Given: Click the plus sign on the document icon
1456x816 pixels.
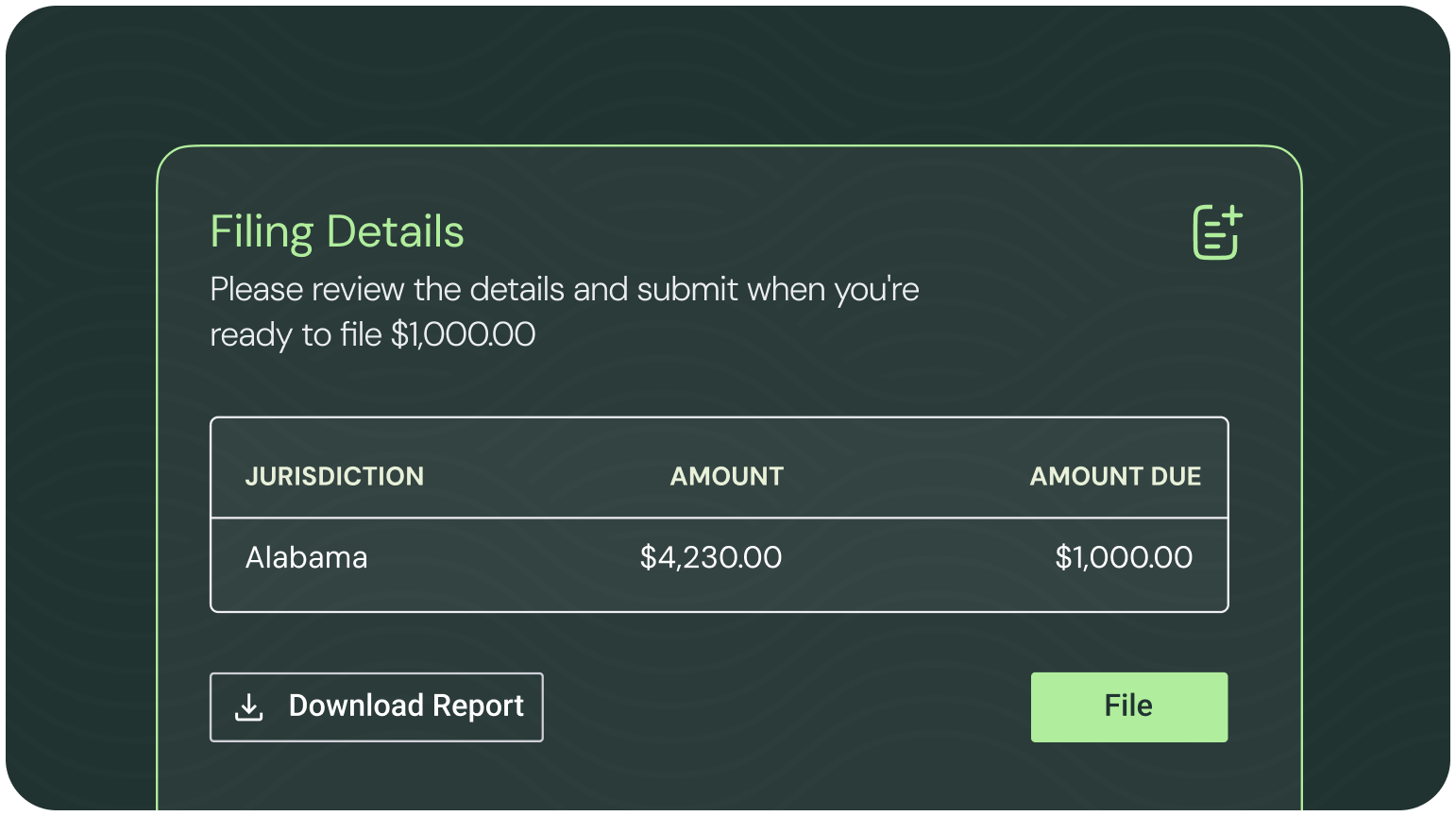Looking at the screenshot, I should point(1231,216).
